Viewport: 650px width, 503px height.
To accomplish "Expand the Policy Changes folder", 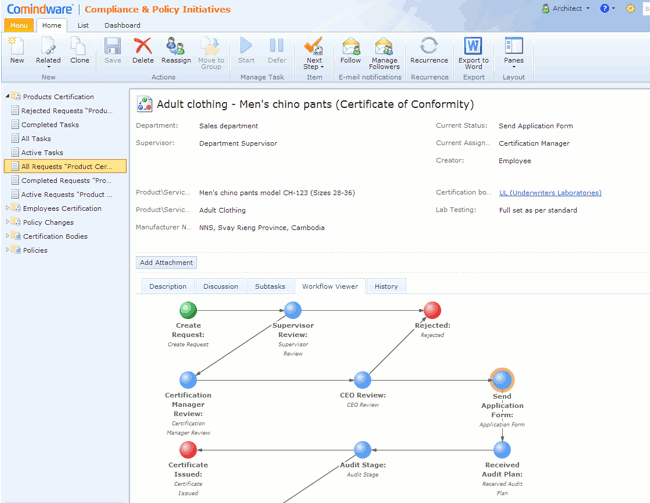I will [x=7, y=222].
